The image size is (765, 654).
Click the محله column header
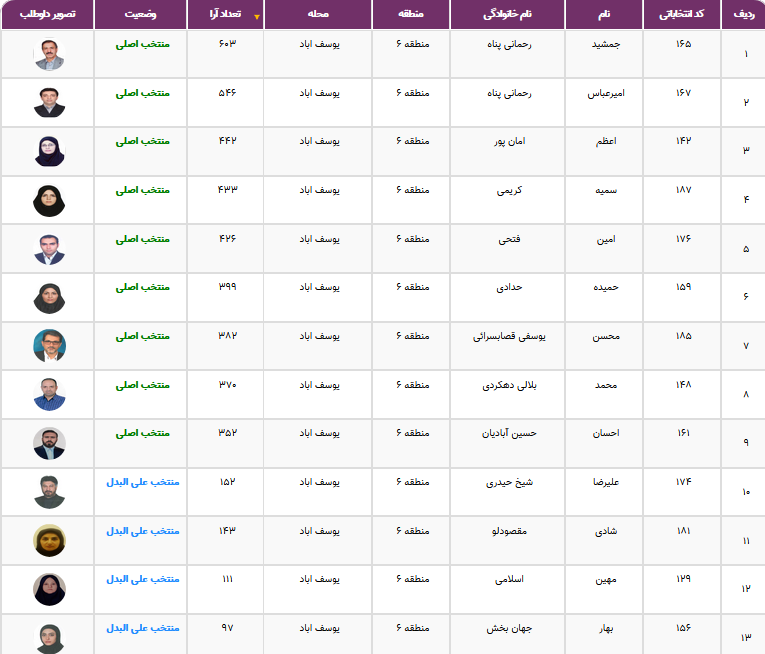318,14
